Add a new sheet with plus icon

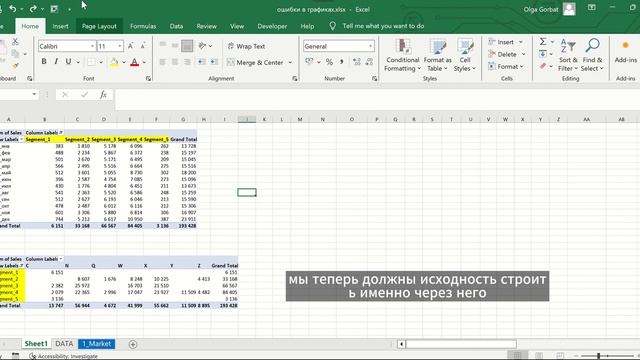click(x=133, y=344)
